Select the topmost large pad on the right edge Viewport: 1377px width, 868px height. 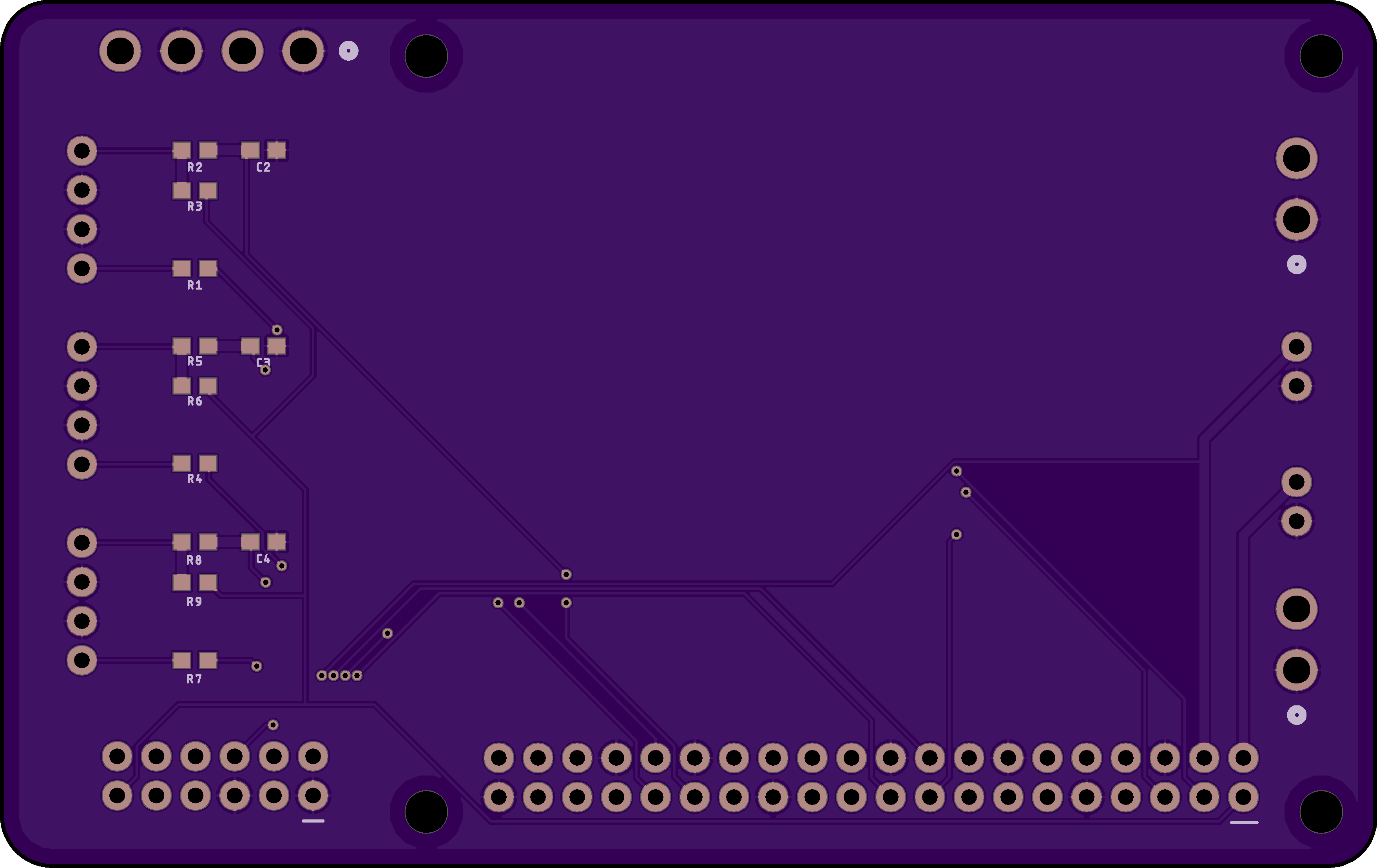click(x=1296, y=158)
